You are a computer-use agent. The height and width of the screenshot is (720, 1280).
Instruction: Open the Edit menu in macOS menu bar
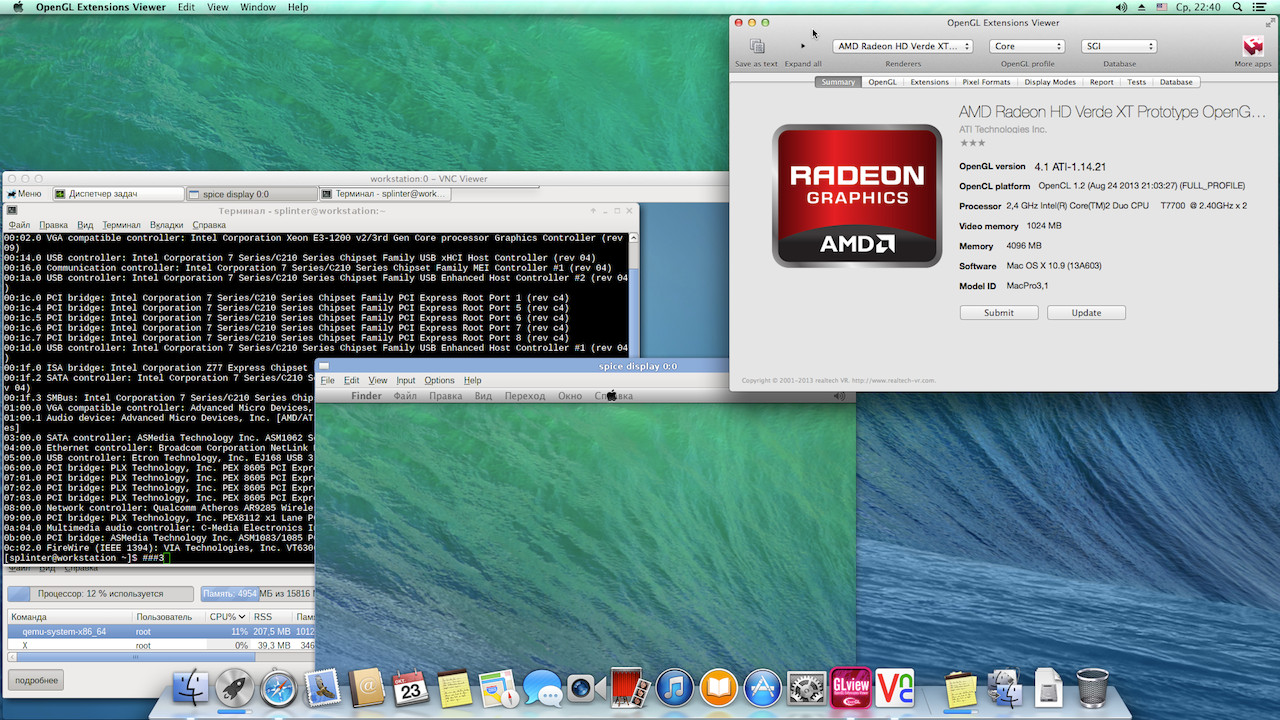click(x=186, y=7)
